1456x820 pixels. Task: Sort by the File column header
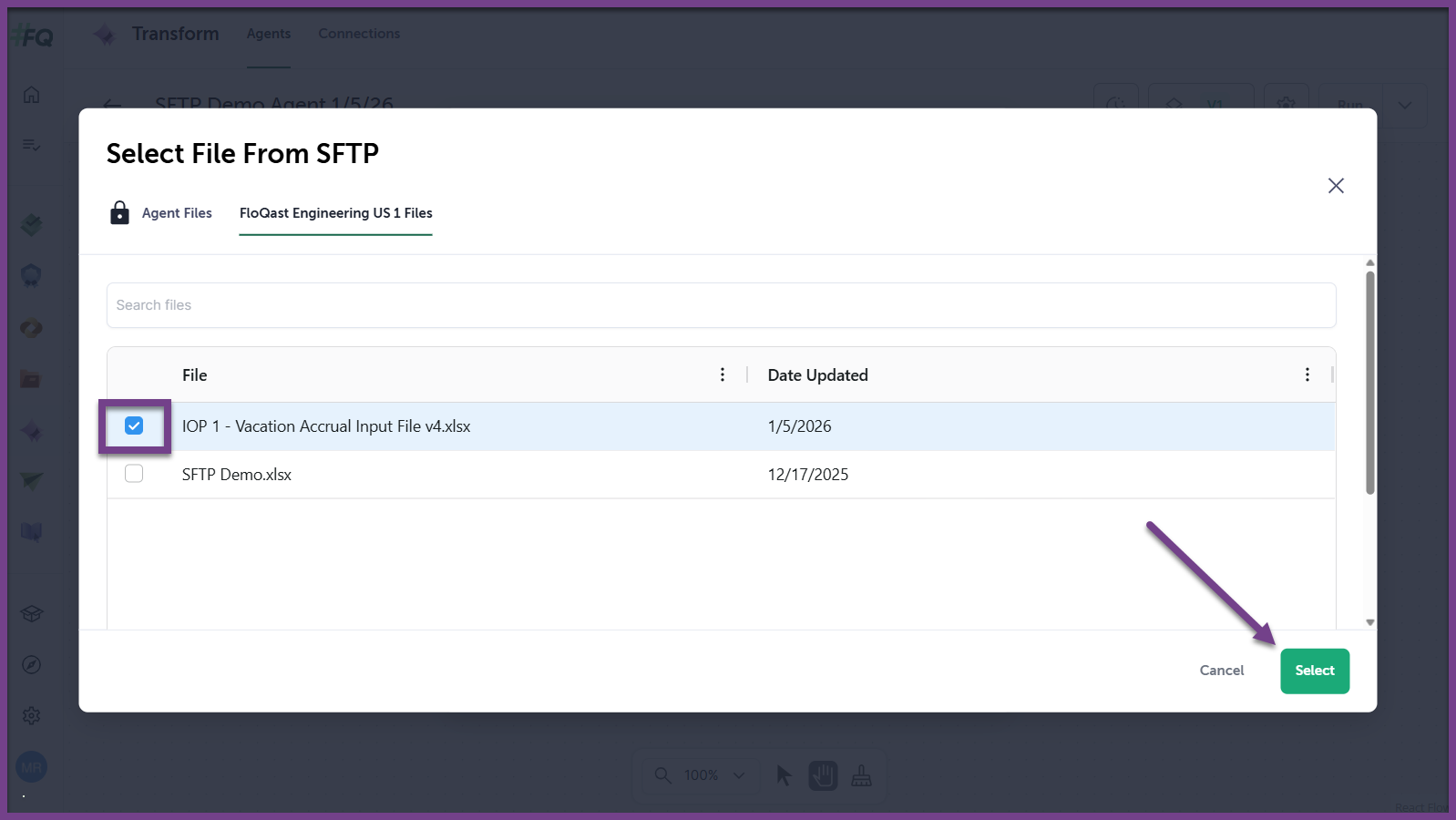point(195,375)
